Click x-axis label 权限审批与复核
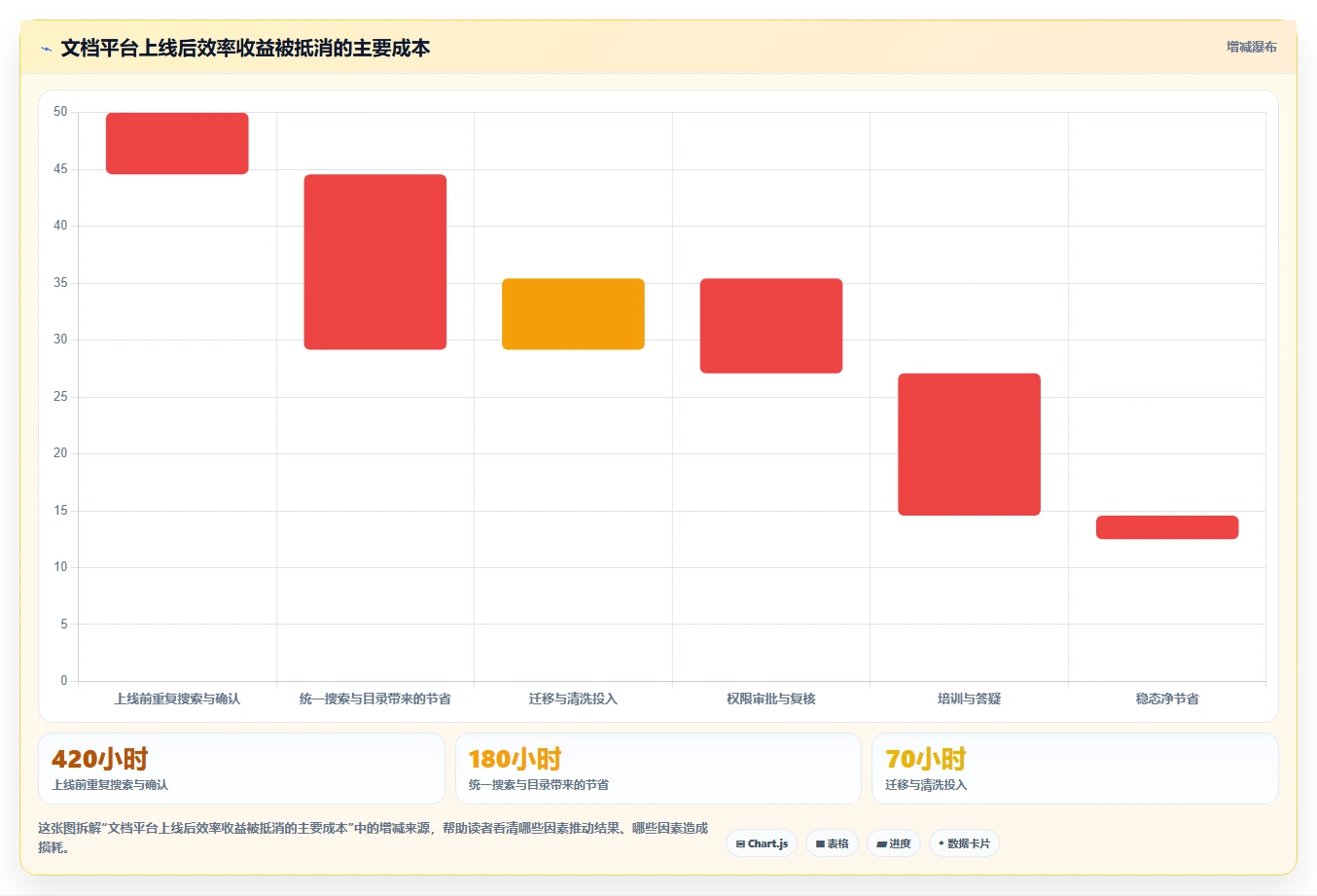This screenshot has height=896, width=1317. click(x=771, y=699)
